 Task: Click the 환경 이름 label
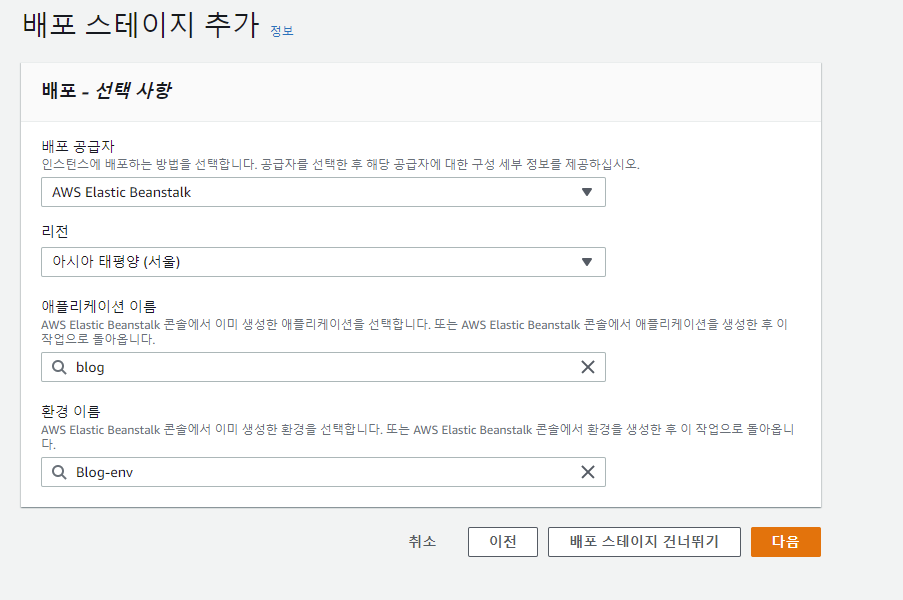click(x=71, y=411)
